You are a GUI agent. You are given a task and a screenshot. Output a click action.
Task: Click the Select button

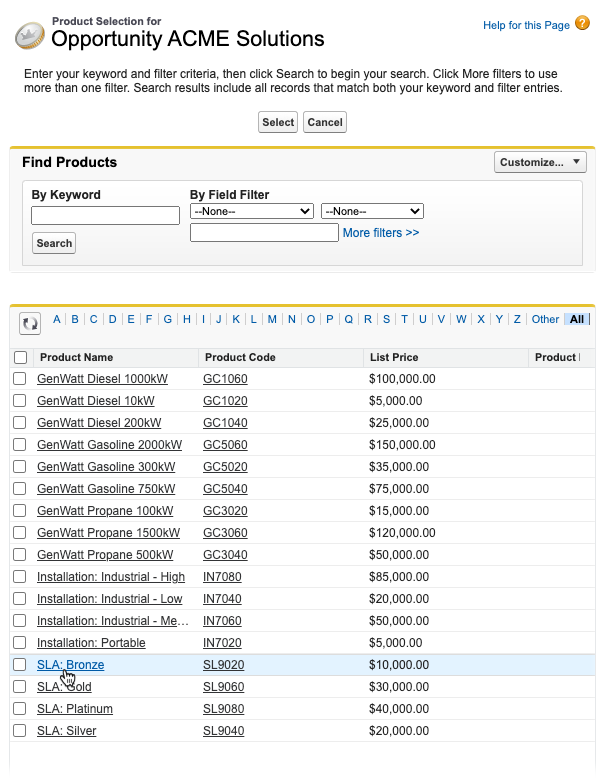278,122
